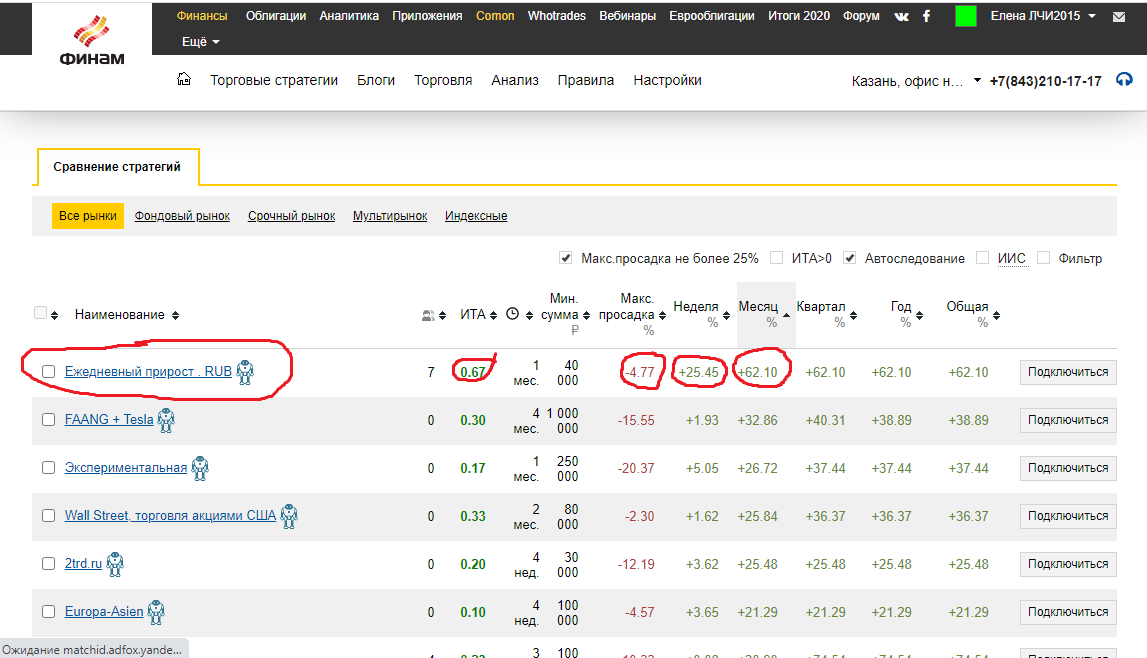Switch to Мультирынок filter
Viewport: 1147px width, 658px height.
tap(390, 216)
